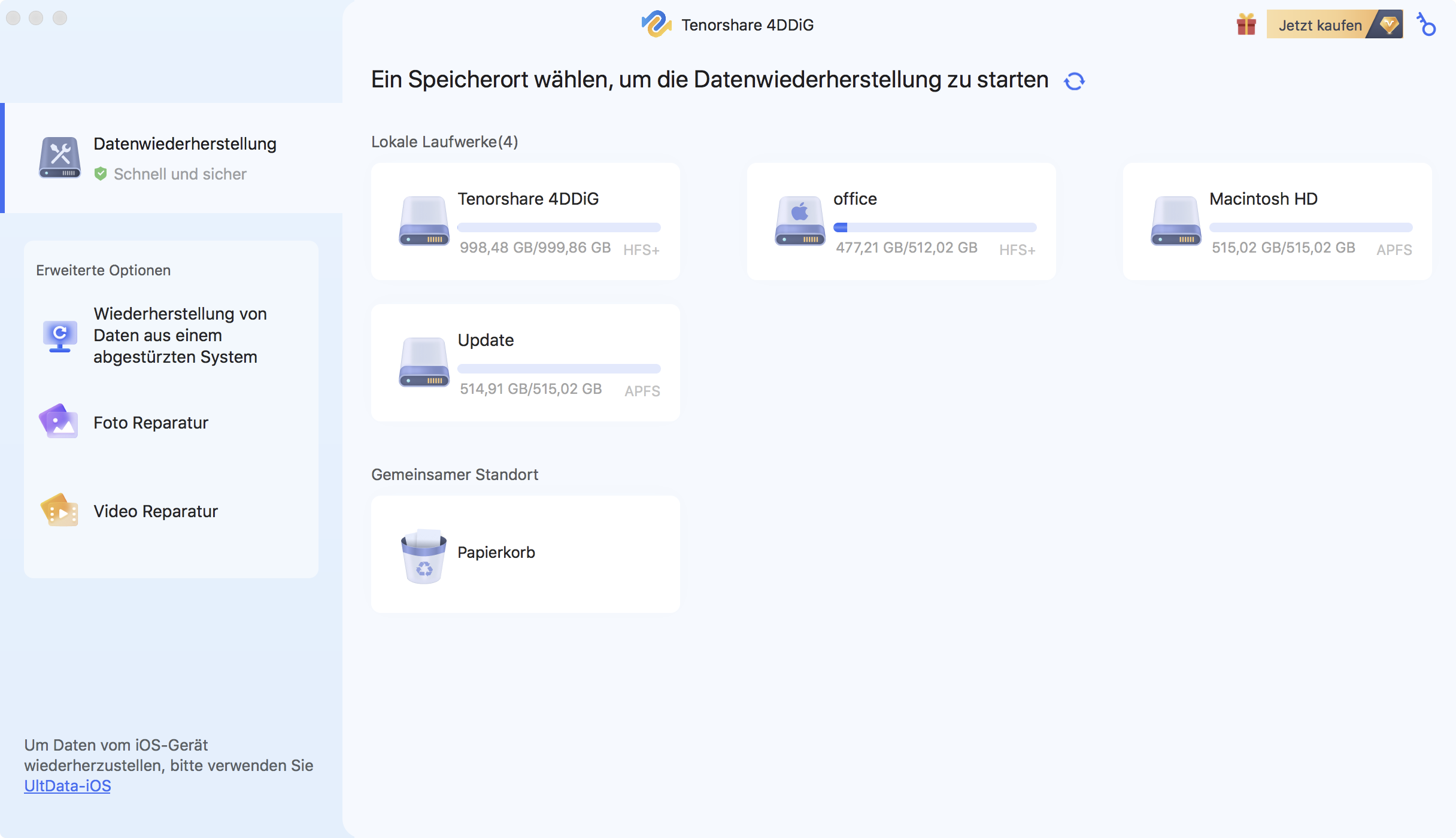This screenshot has width=1456, height=838.
Task: Click the Schnell und sicher text
Action: tap(180, 174)
